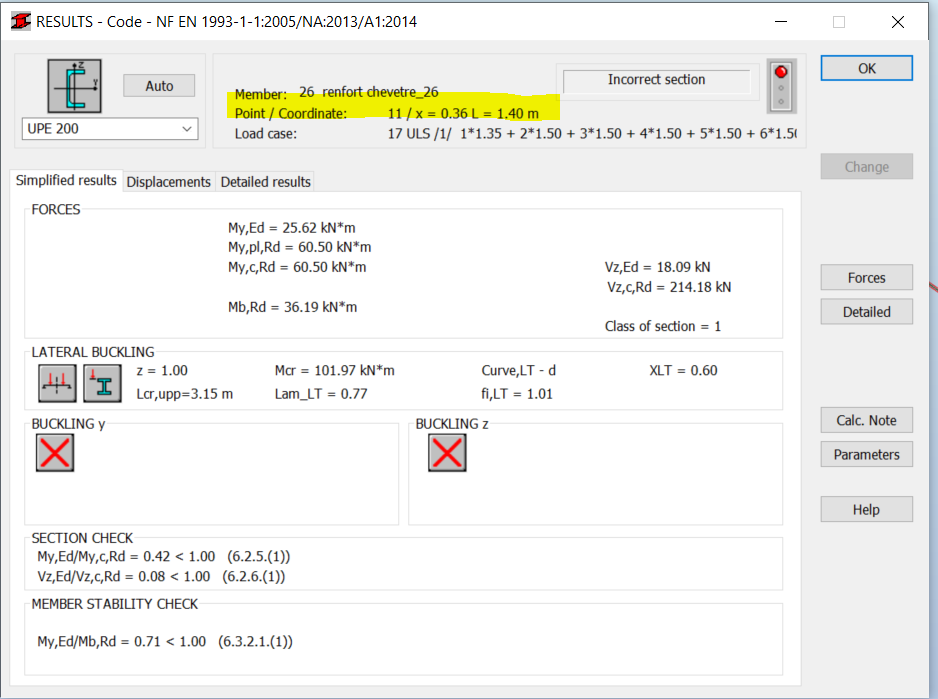
Task: Switch to the Displacements tab
Action: pyautogui.click(x=168, y=181)
